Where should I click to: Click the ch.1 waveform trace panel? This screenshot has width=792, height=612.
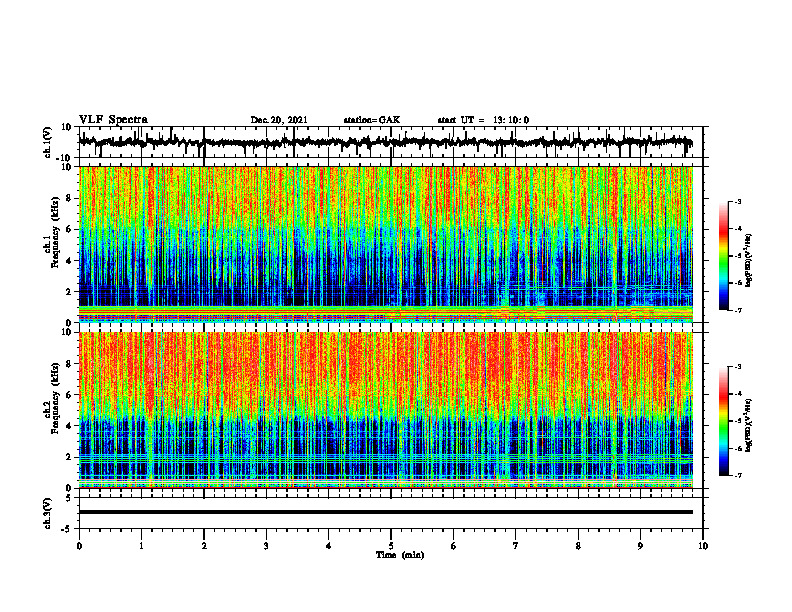(x=390, y=142)
